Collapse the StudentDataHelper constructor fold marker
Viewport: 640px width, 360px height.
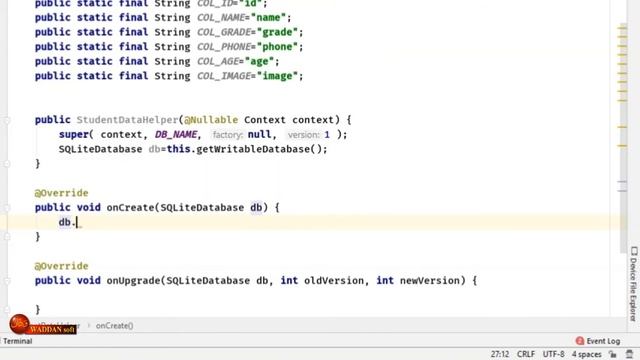pyautogui.click(x=7, y=120)
